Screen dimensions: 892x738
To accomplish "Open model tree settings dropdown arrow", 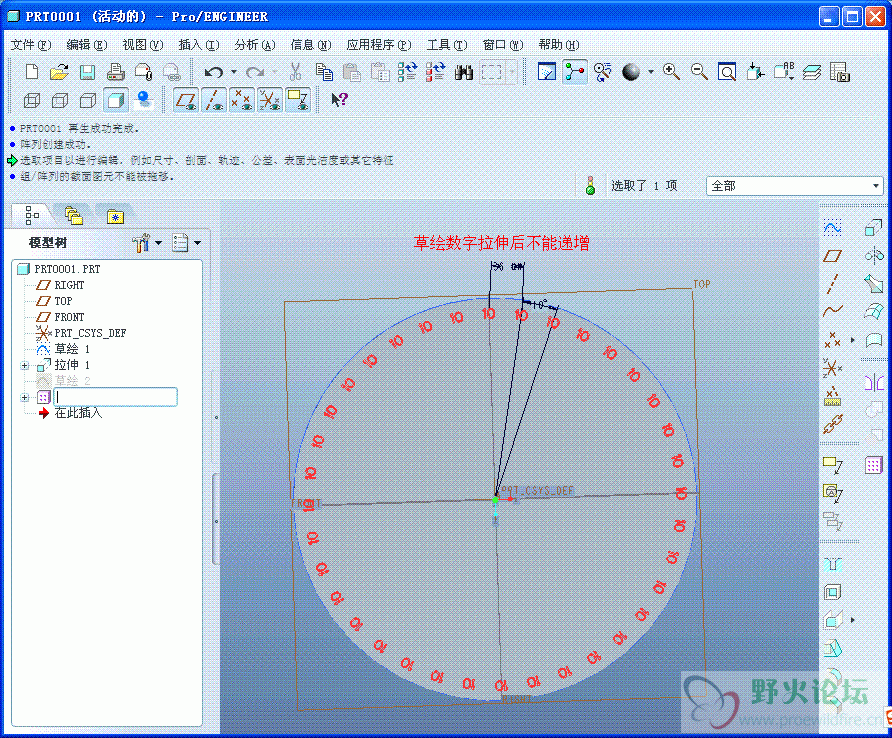I will tap(159, 243).
